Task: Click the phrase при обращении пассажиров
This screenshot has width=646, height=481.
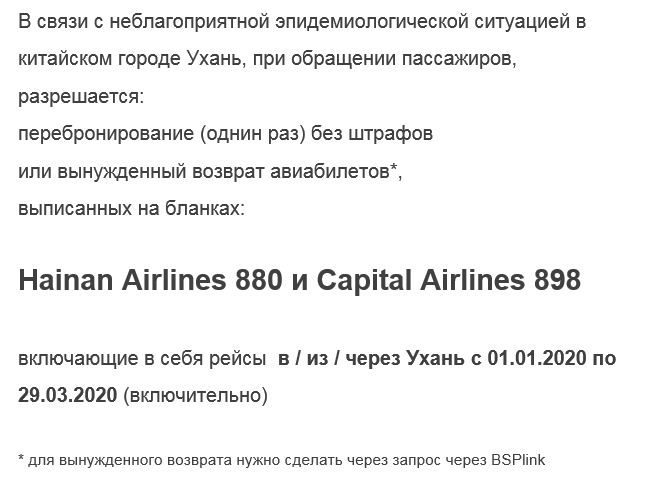Action: pyautogui.click(x=382, y=59)
